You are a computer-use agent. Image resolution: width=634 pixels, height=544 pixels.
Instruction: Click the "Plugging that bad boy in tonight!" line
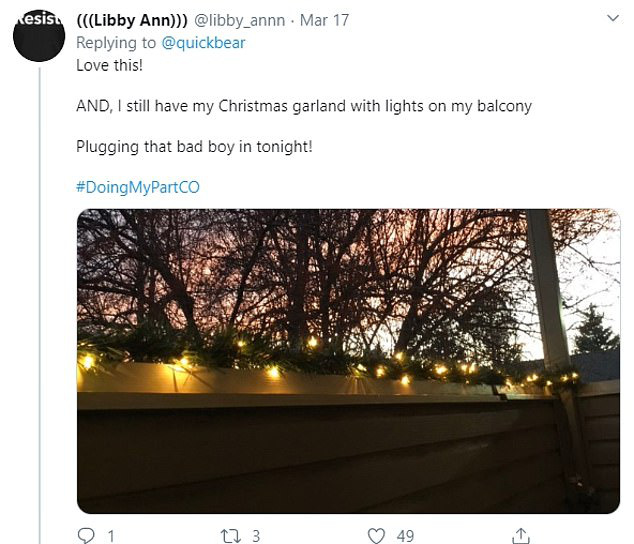click(194, 146)
